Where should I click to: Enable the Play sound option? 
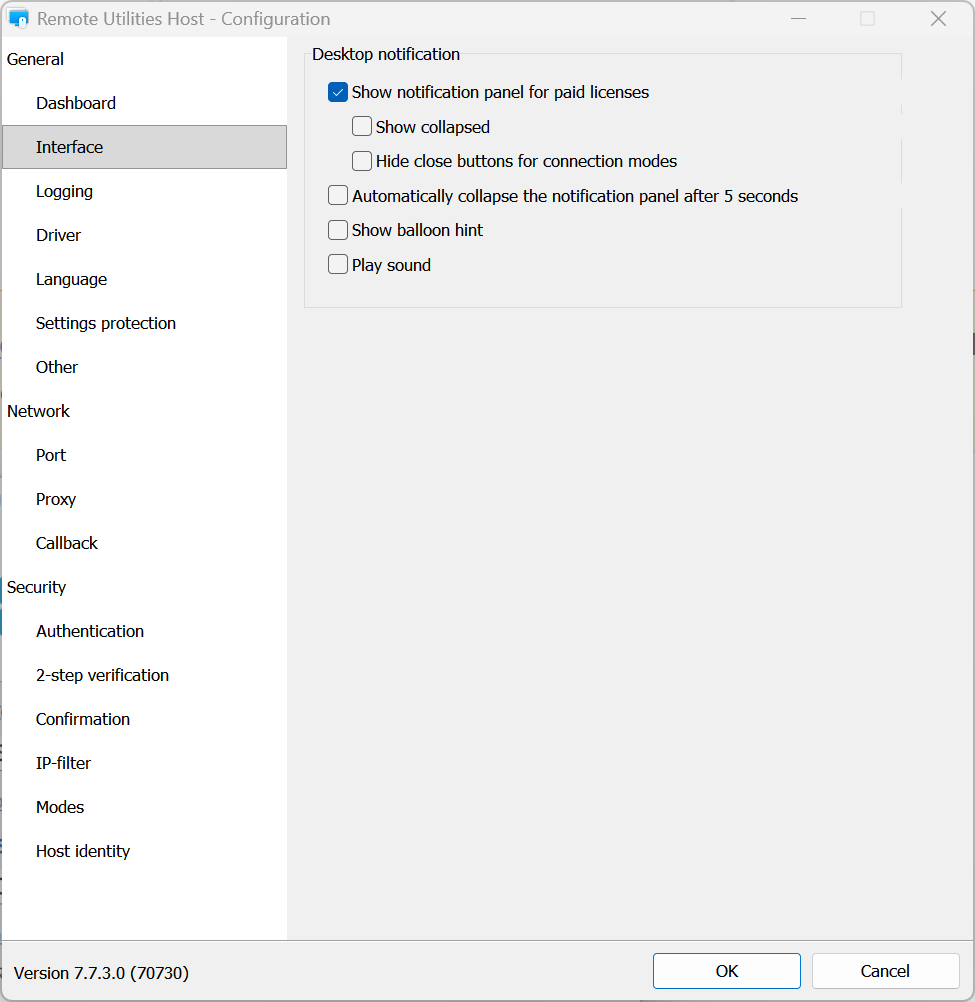point(338,265)
